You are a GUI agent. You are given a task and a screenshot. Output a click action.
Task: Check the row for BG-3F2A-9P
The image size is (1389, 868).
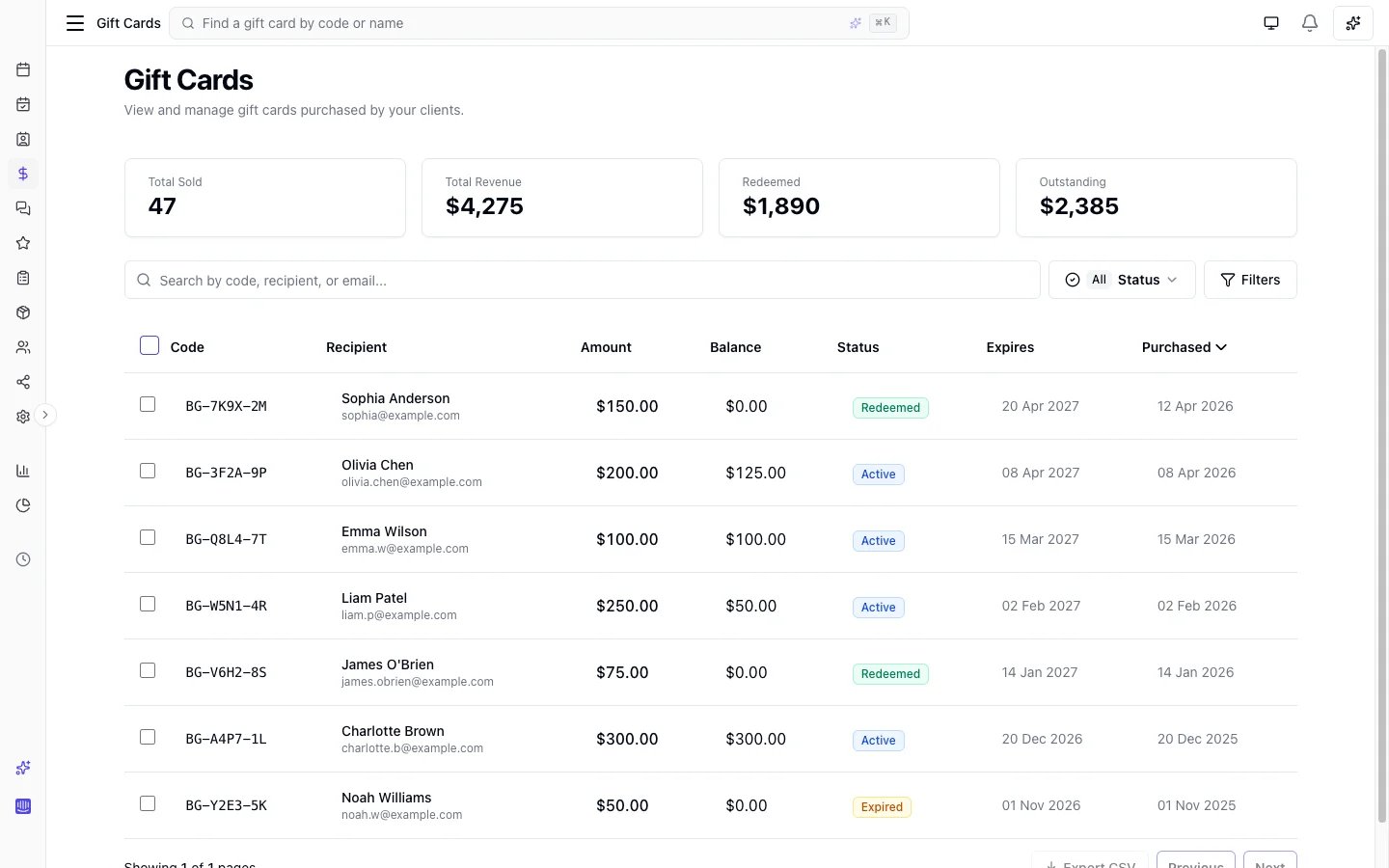pos(148,471)
